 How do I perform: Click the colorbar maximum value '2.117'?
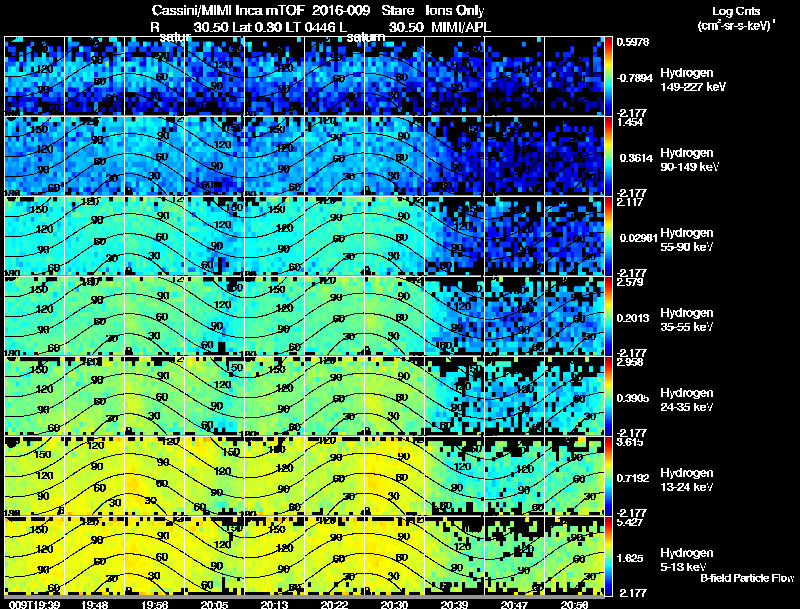[x=630, y=202]
